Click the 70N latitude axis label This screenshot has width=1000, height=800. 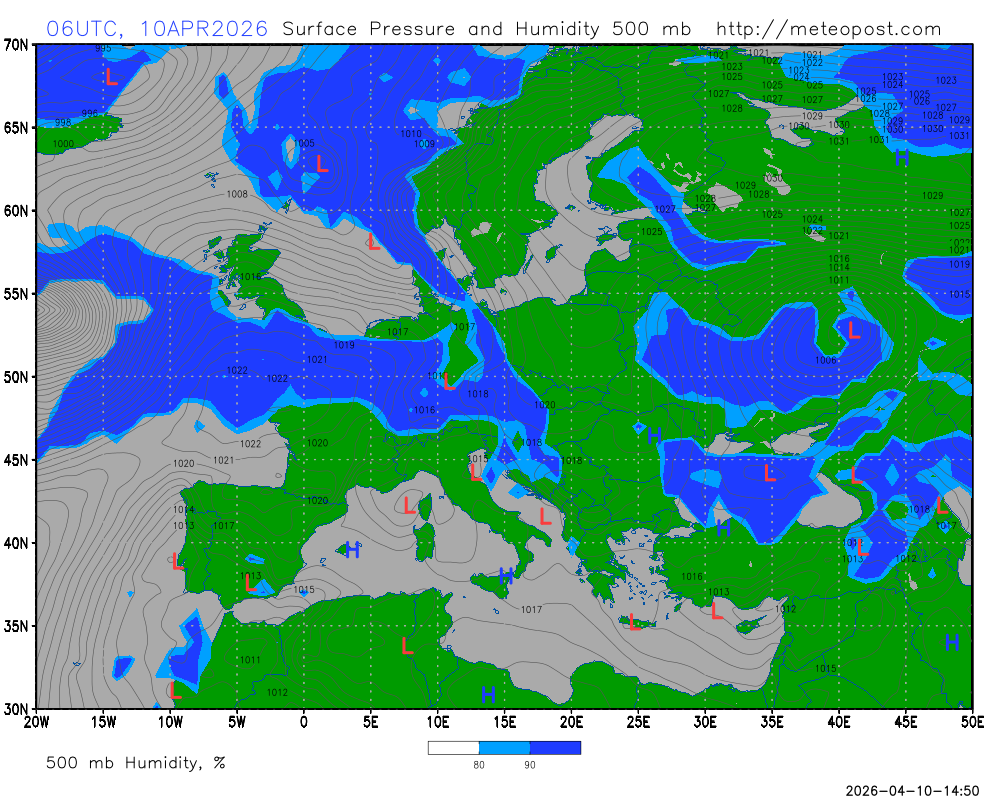click(x=16, y=45)
